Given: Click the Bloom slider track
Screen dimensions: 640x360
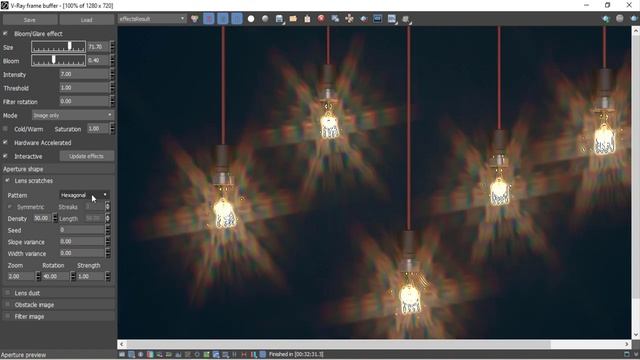Looking at the screenshot, I should tap(59, 60).
